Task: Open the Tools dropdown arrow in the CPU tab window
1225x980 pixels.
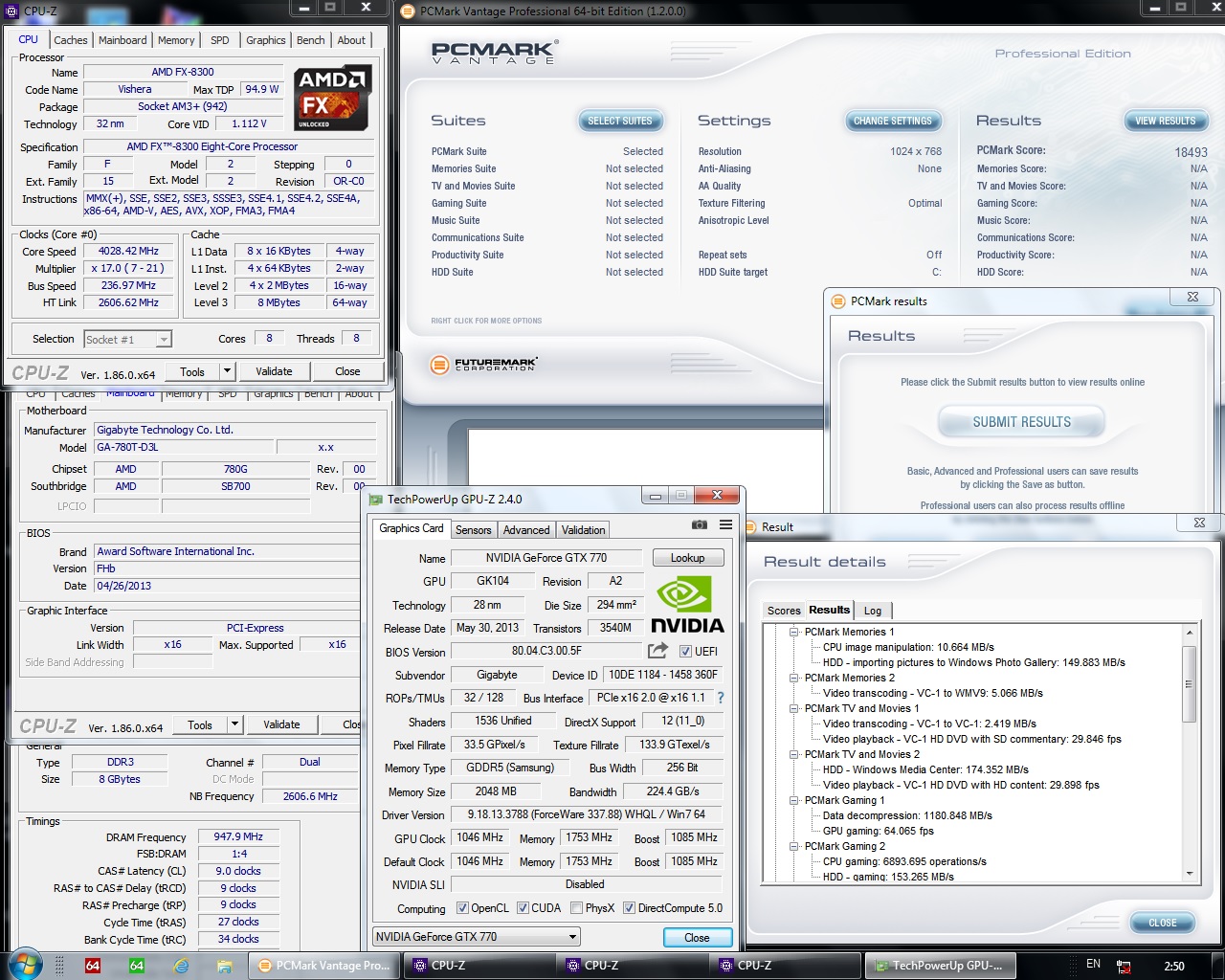Action: click(227, 371)
